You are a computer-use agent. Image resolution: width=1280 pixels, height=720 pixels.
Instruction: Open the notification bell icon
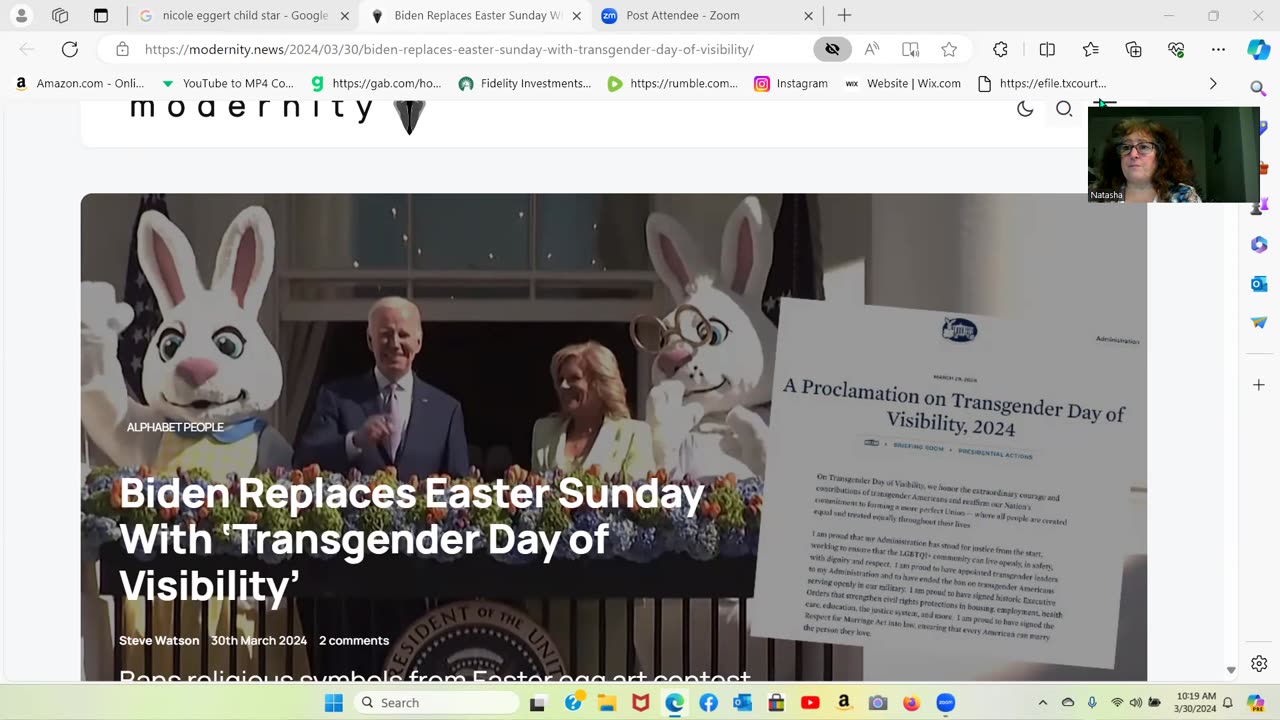[x=1228, y=703]
